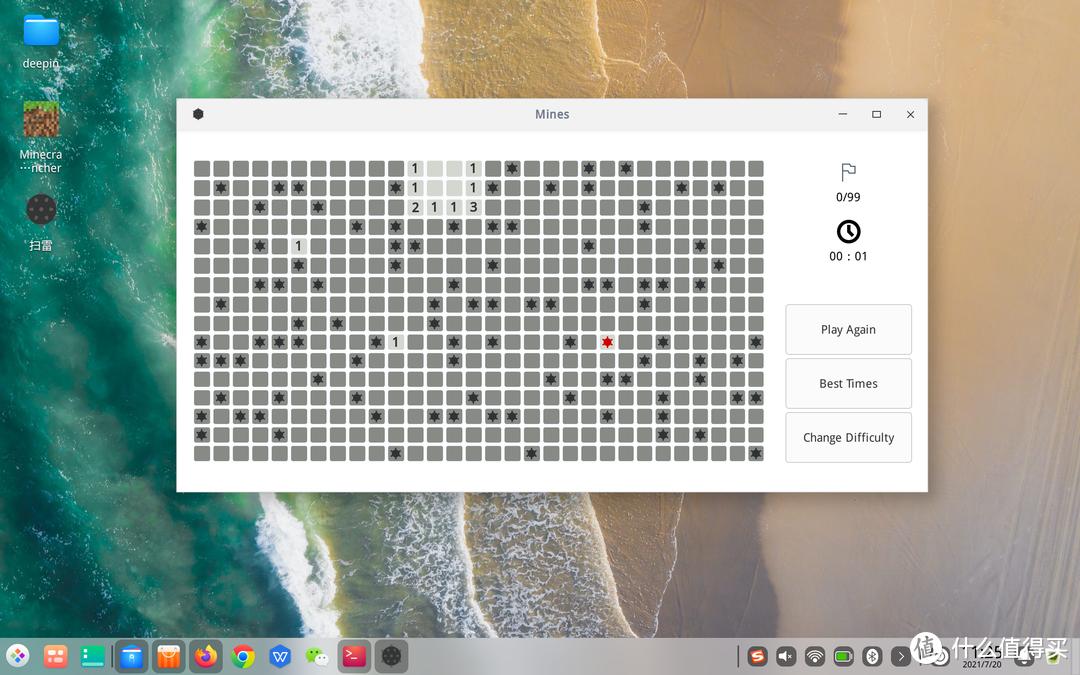Click the flag counter icon in Mines
This screenshot has width=1080, height=675.
click(x=848, y=172)
